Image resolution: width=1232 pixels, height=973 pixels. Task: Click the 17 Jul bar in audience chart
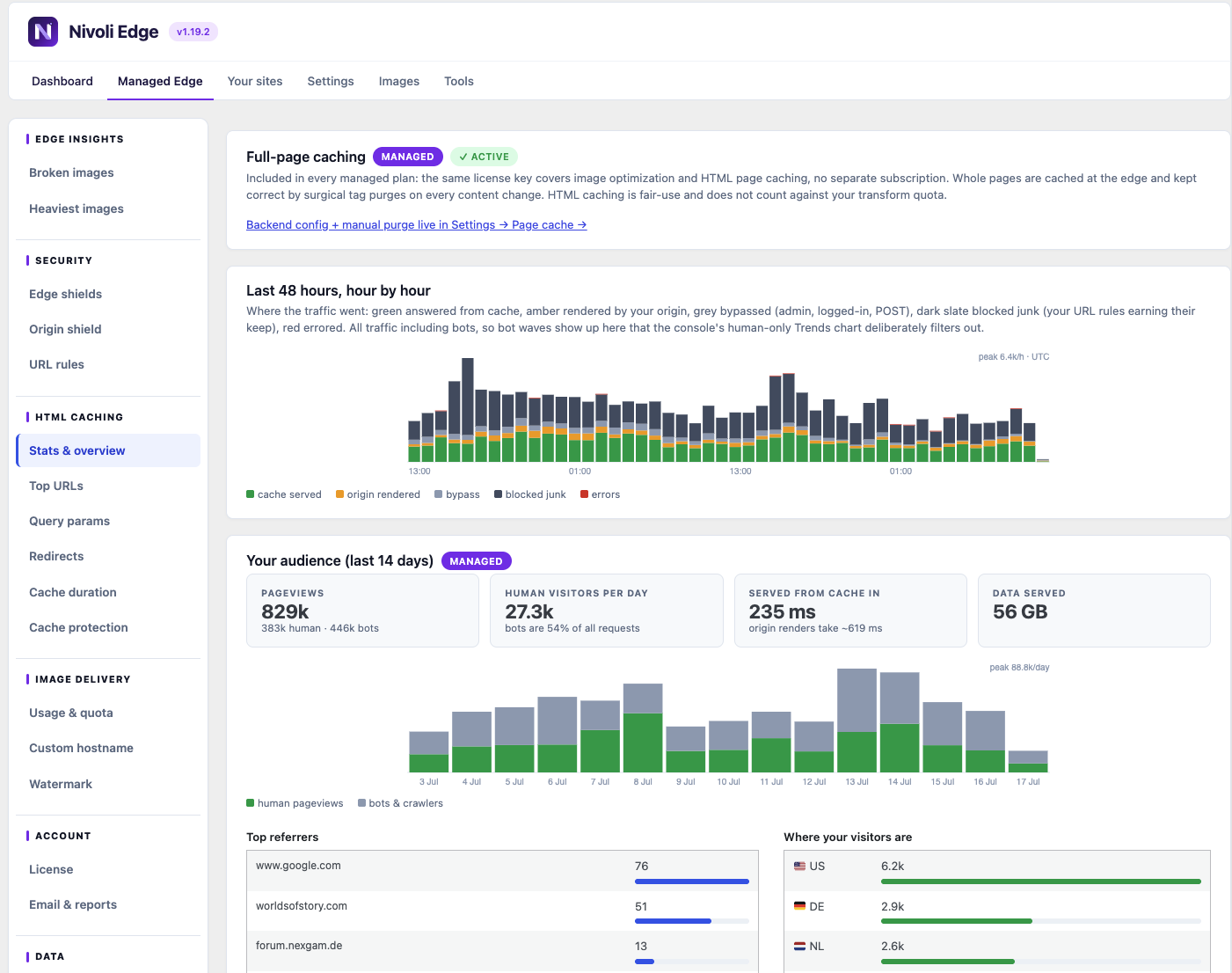pyautogui.click(x=1028, y=762)
